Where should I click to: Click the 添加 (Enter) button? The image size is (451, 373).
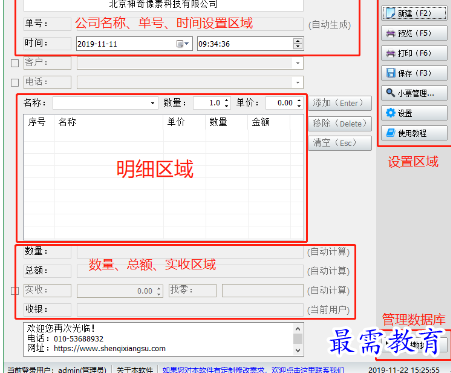tap(340, 103)
